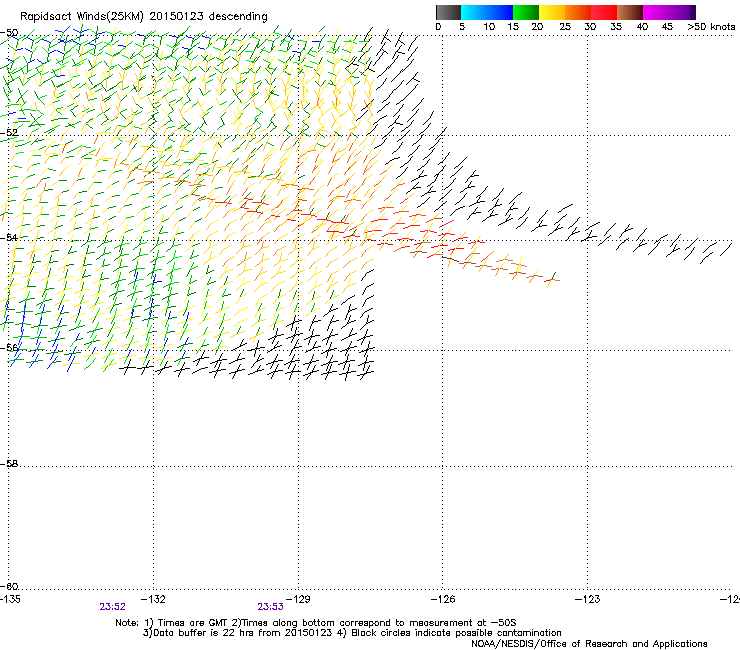Image resolution: width=740 pixels, height=650 pixels.
Task: Click the purple '23:53' time stamp
Action: click(270, 607)
